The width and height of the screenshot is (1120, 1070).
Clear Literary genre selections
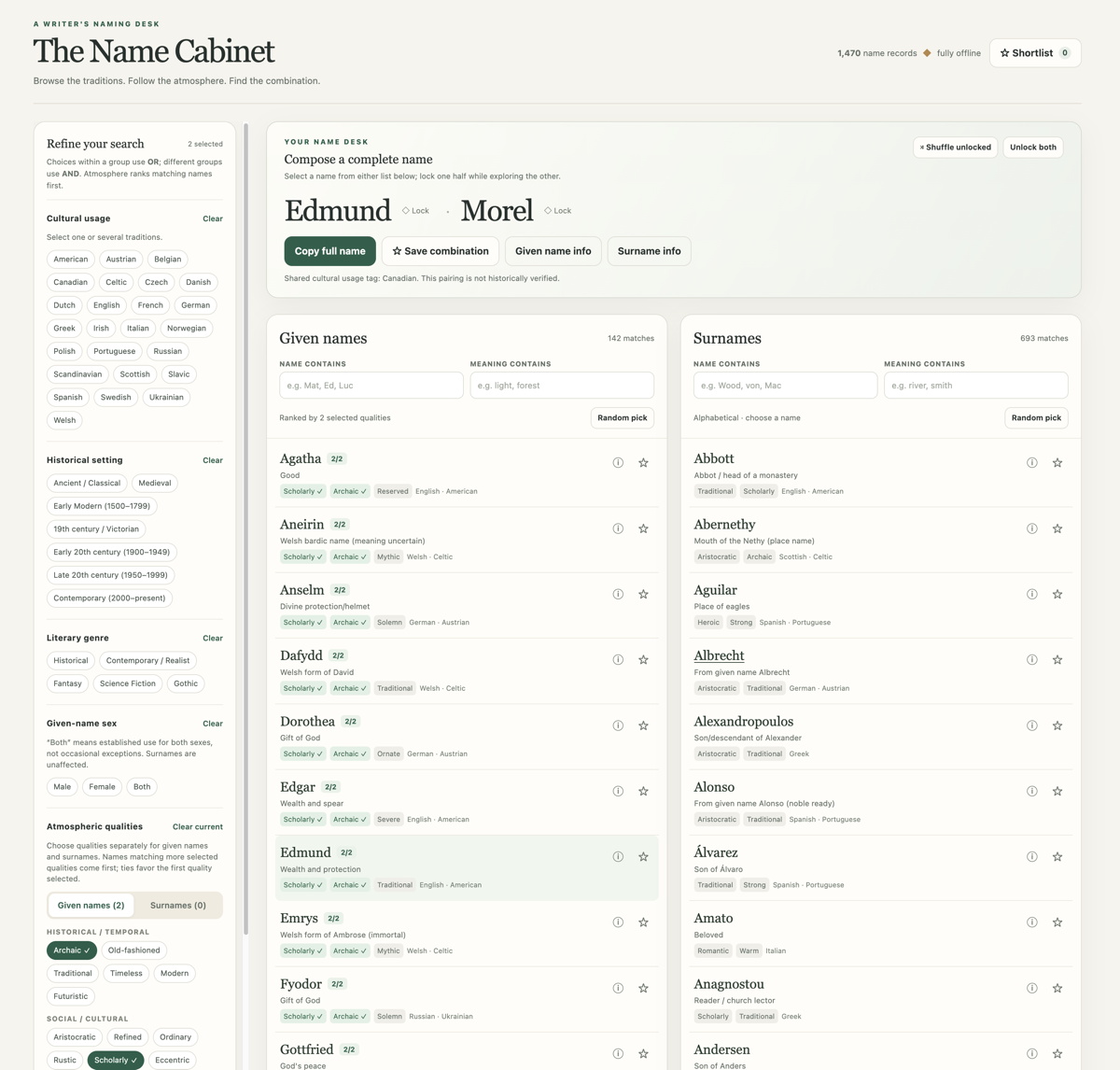[213, 639]
